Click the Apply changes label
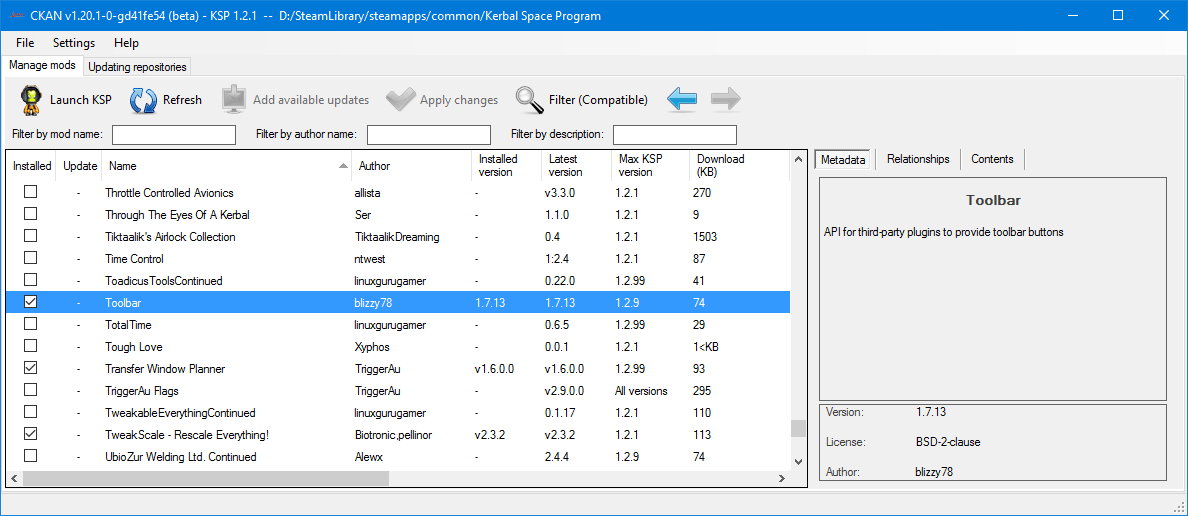This screenshot has height=516, width=1188. 459,100
